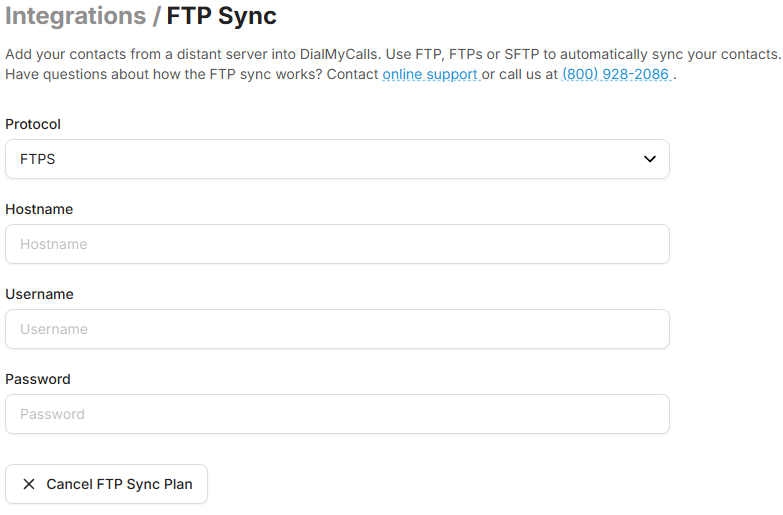Image resolution: width=783 pixels, height=515 pixels.
Task: Click the Hostname field label
Action: 39,209
